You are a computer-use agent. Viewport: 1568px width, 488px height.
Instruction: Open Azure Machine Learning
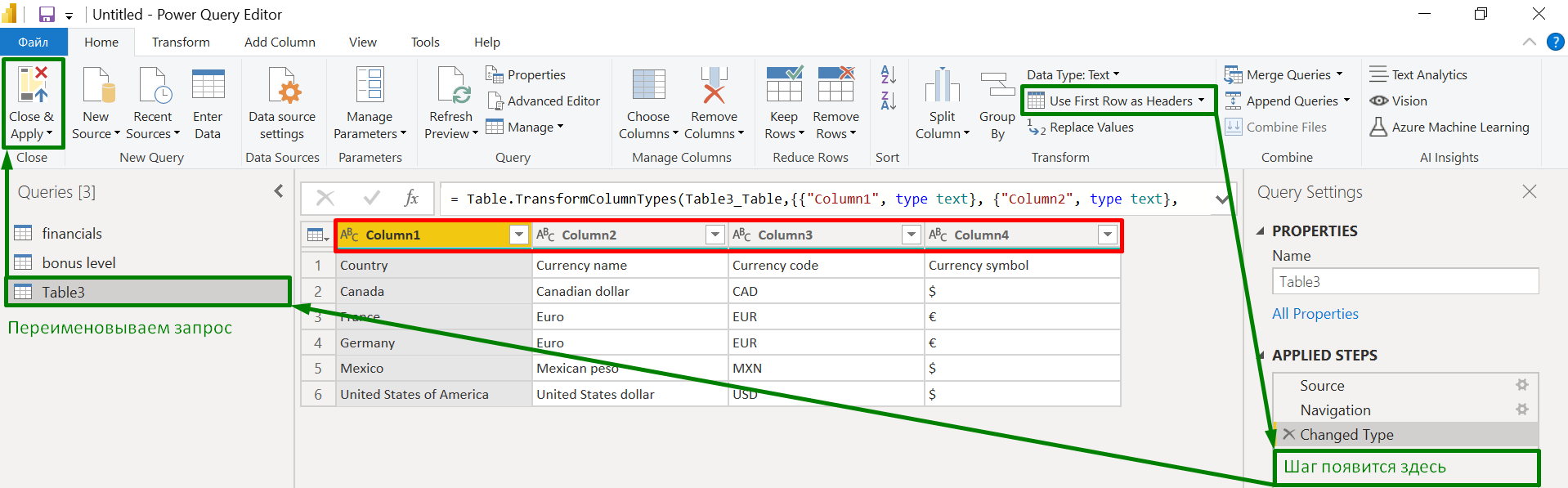[1449, 127]
